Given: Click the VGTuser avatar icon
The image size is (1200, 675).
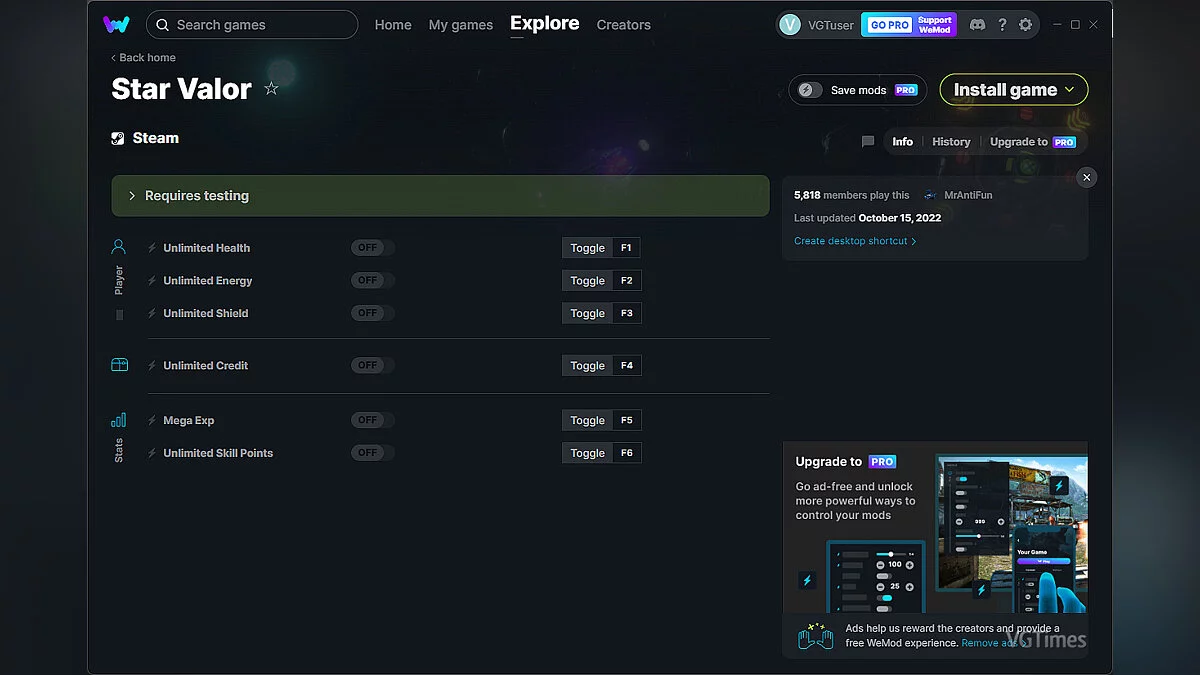Looking at the screenshot, I should pyautogui.click(x=790, y=25).
